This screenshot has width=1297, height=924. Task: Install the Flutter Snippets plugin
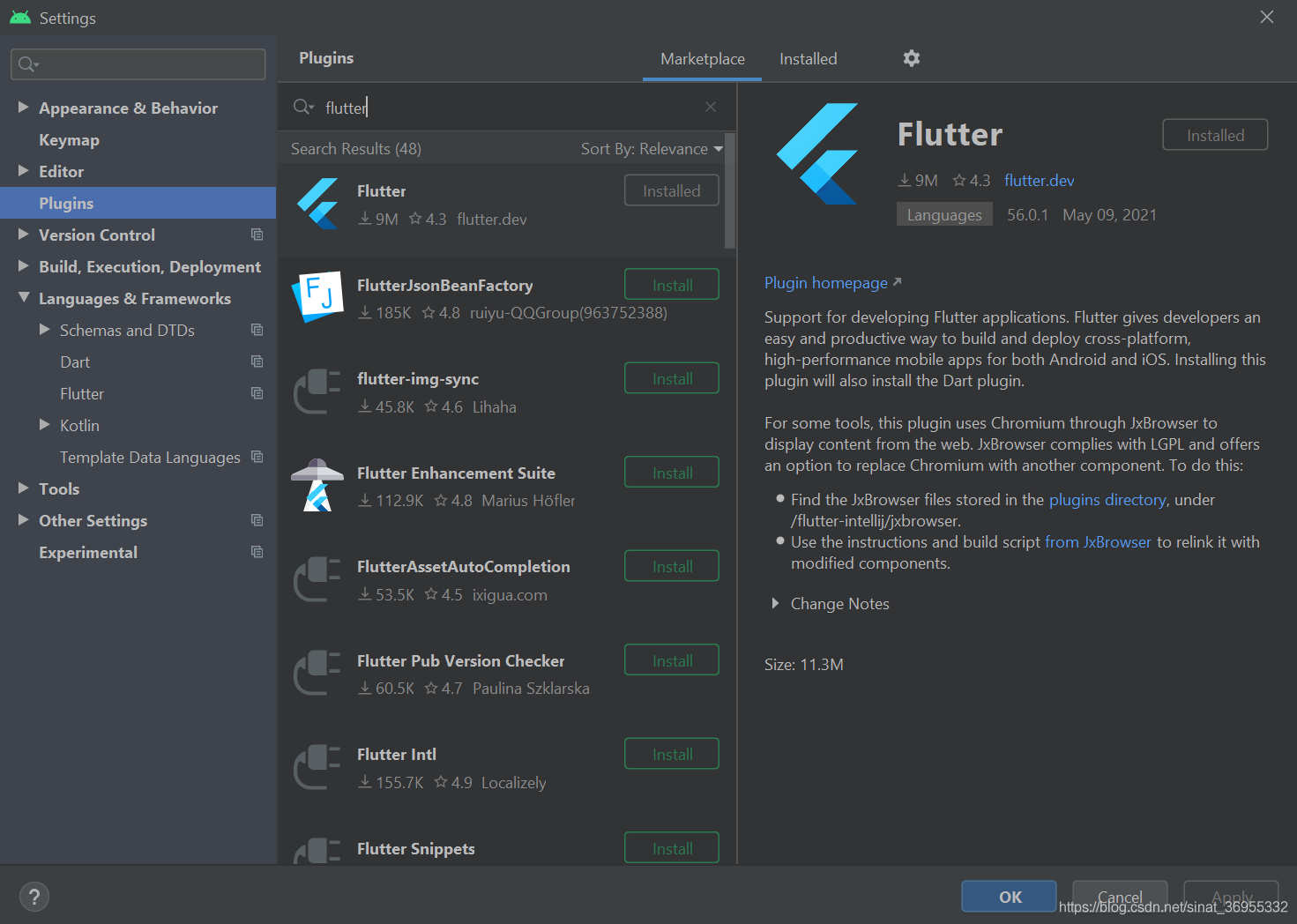click(672, 848)
